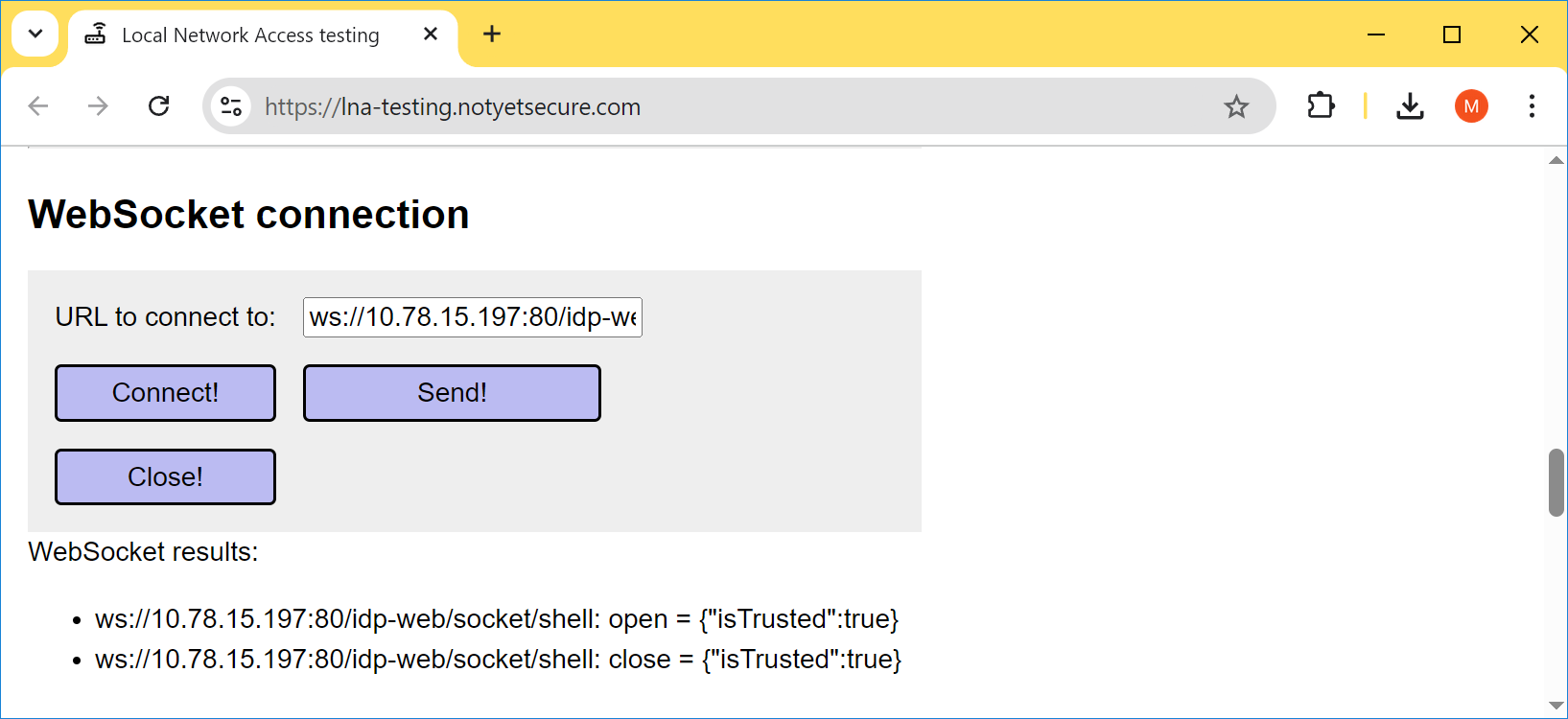
Task: Open Chrome's three-dot menu
Action: (x=1532, y=106)
